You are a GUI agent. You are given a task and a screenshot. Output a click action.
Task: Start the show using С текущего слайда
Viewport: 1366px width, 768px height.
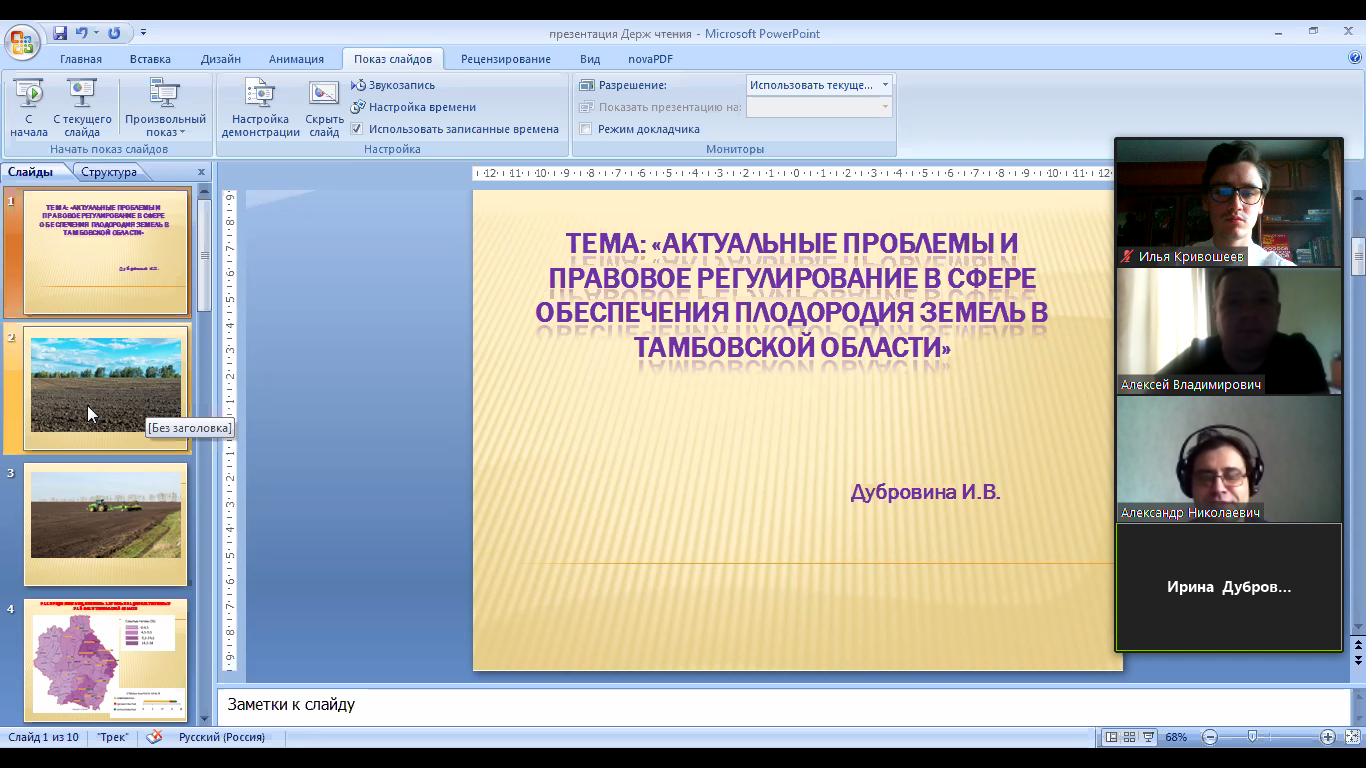(x=82, y=108)
